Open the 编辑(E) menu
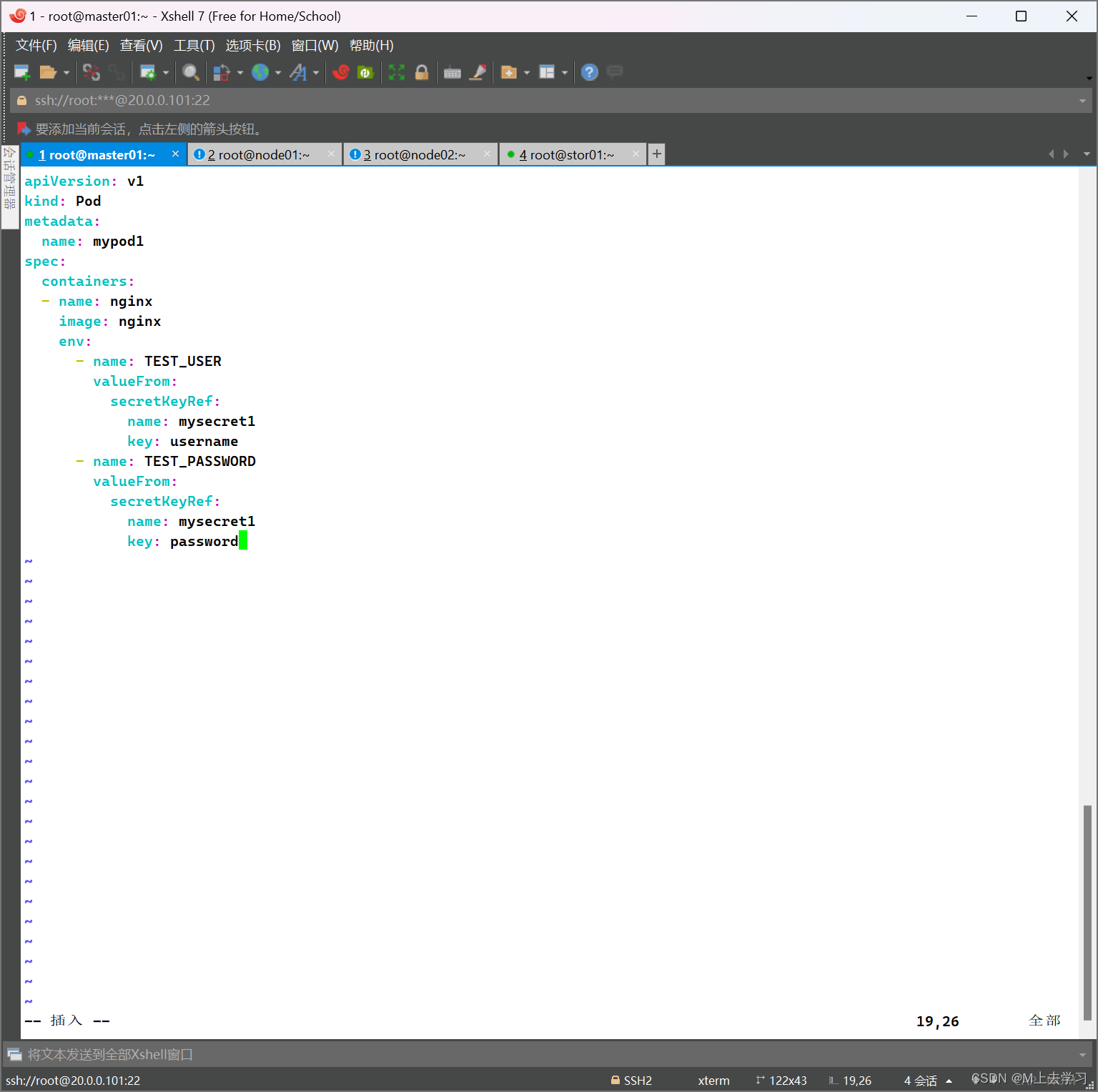Viewport: 1098px width, 1092px height. point(89,46)
